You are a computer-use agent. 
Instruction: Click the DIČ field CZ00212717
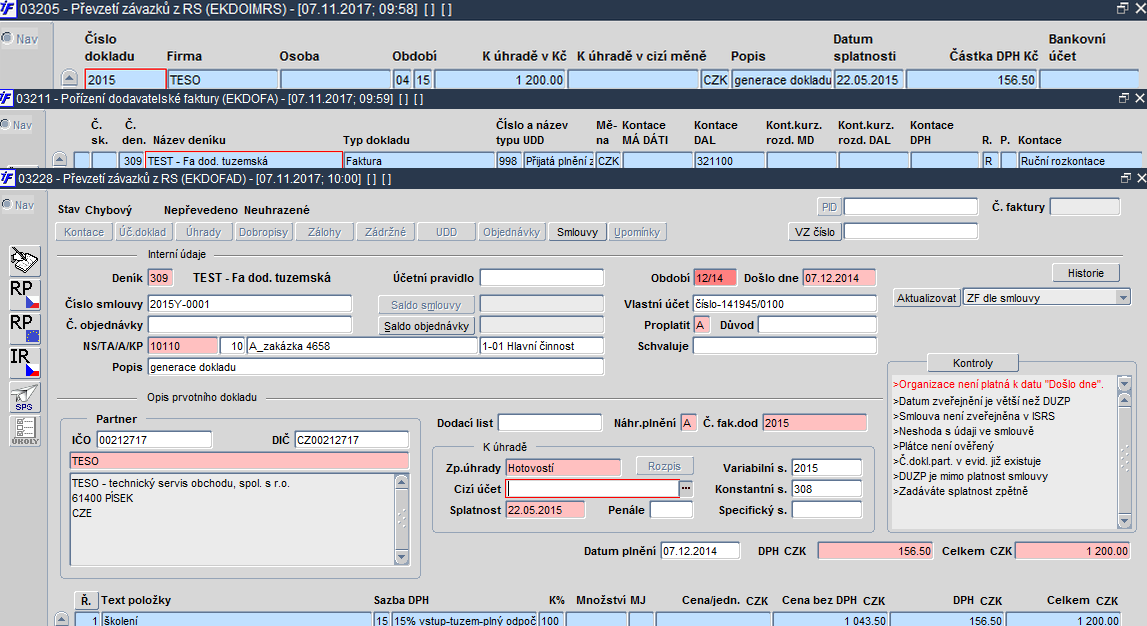352,440
